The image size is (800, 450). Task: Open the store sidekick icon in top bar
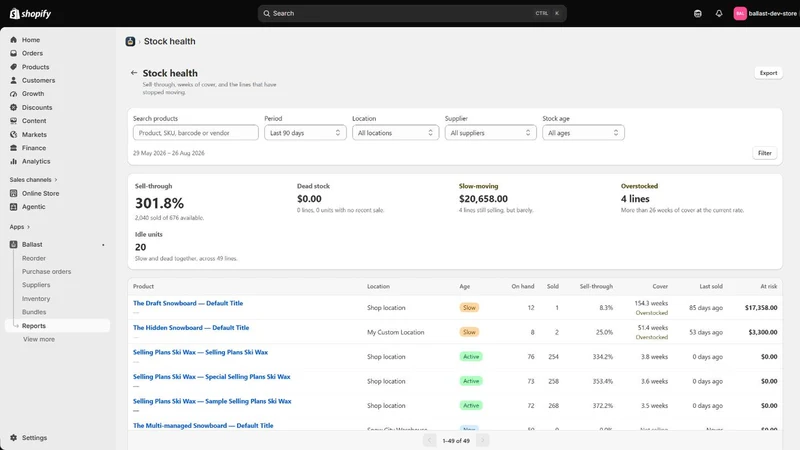[x=697, y=14]
